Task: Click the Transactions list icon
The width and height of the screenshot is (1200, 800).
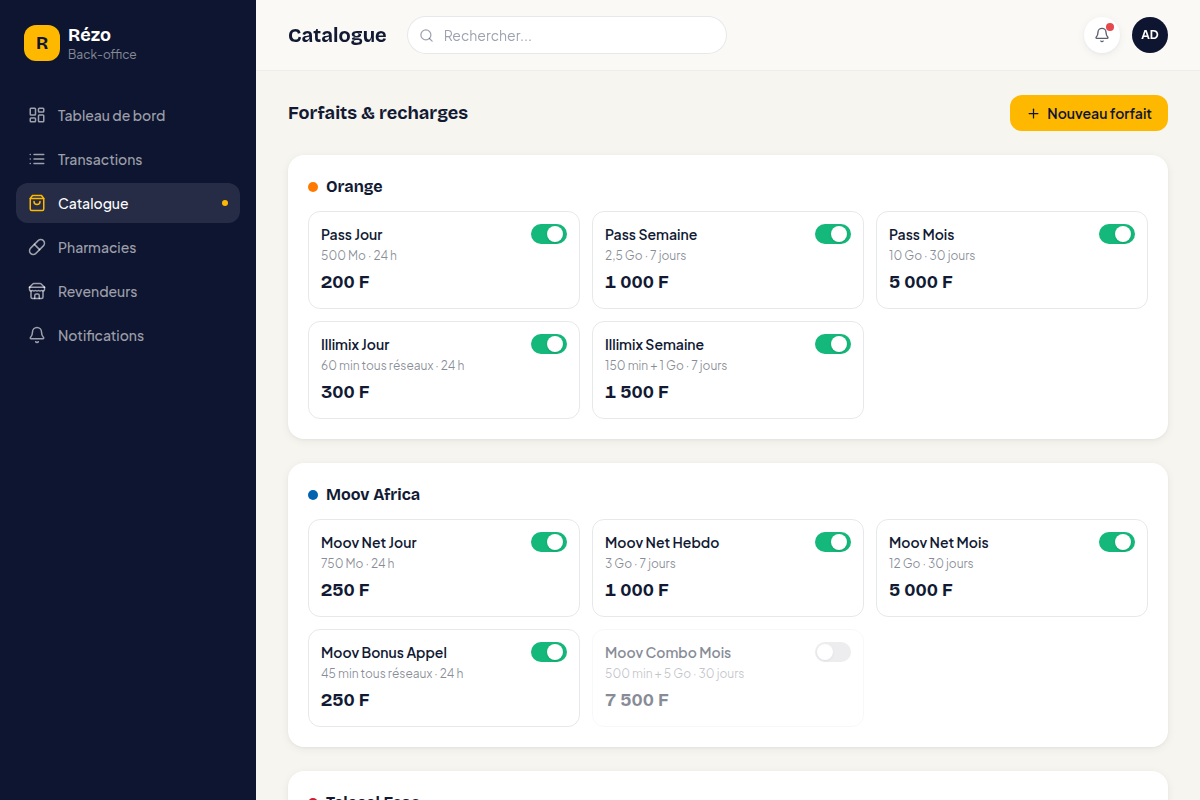Action: 37,159
